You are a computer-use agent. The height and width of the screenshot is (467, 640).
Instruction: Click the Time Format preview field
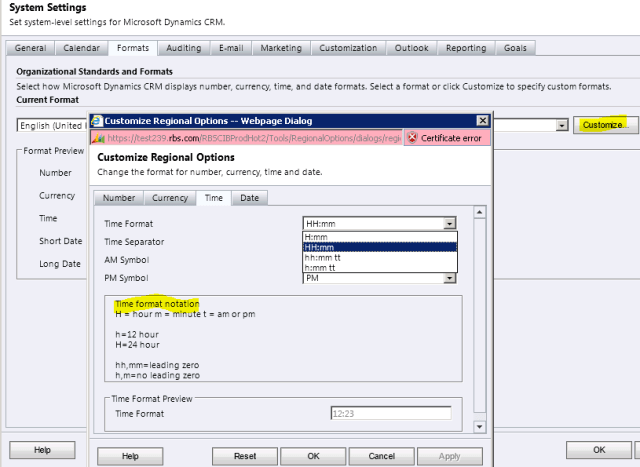[x=390, y=412]
